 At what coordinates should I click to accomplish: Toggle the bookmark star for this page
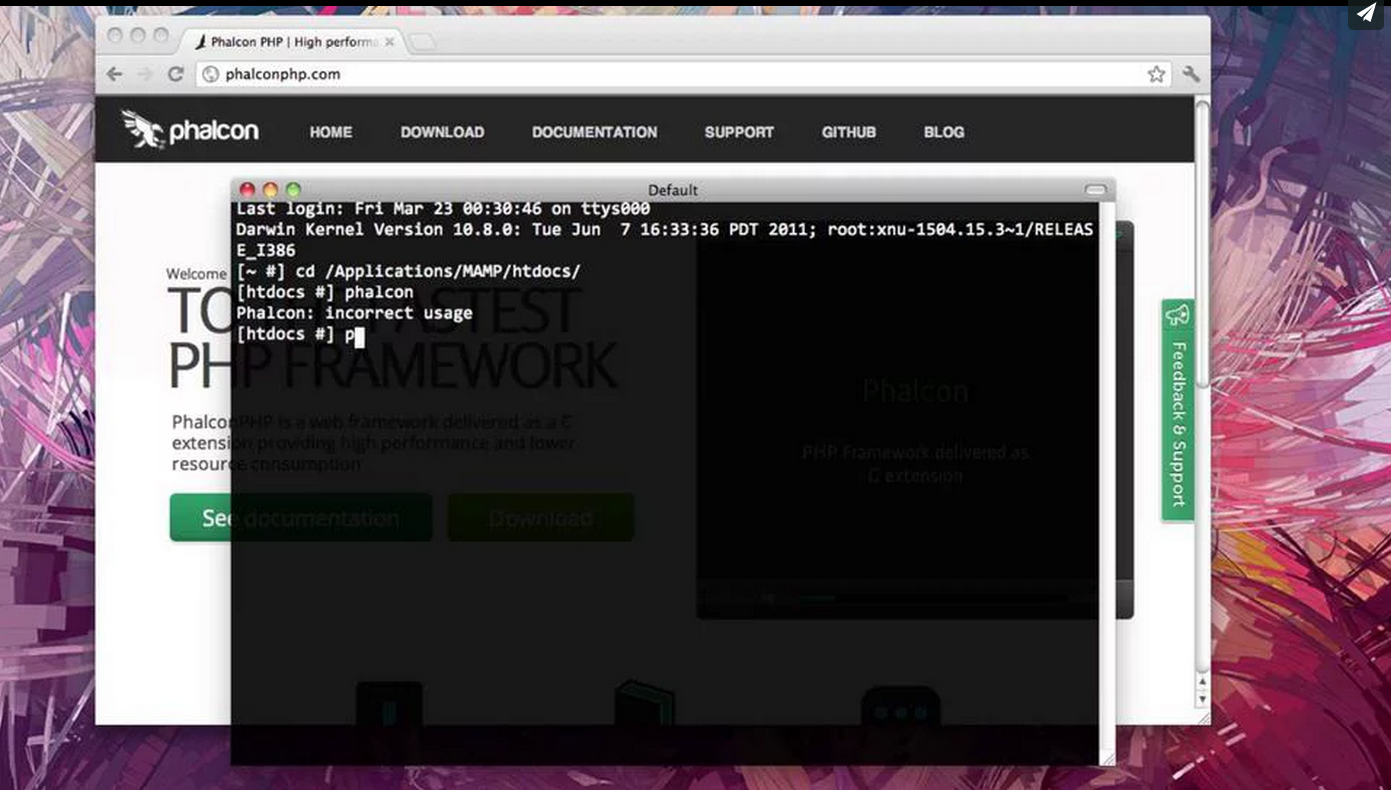click(1156, 74)
